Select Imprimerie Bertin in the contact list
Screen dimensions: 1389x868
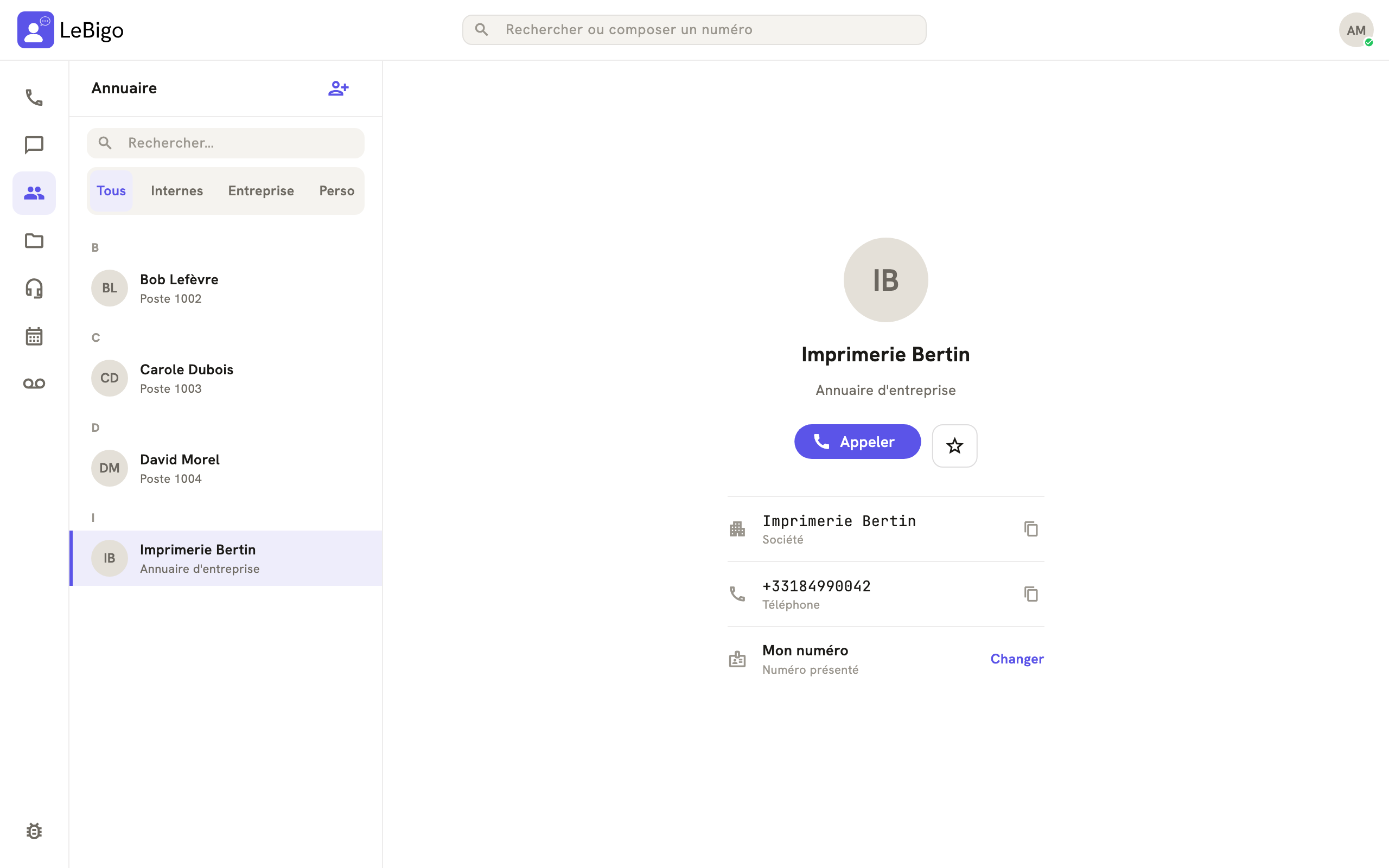point(226,558)
